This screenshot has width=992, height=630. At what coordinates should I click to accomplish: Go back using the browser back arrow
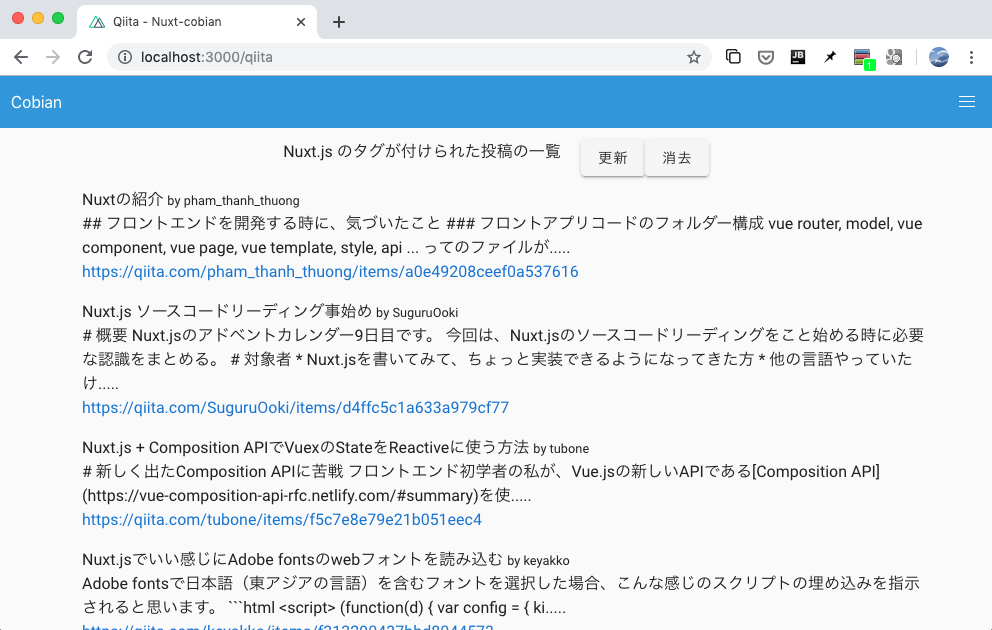coord(21,58)
